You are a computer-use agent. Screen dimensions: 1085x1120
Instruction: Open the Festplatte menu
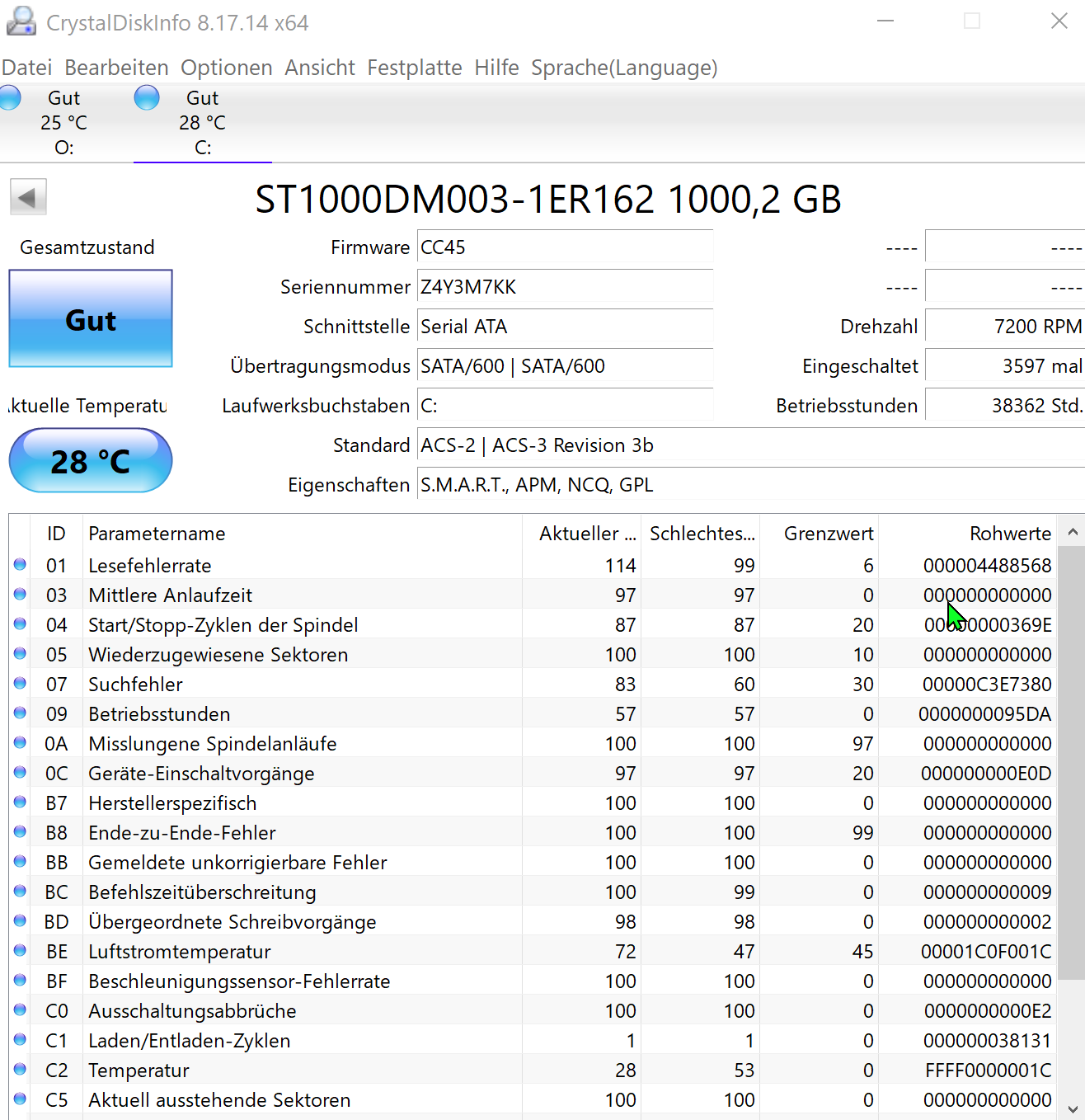tap(415, 68)
